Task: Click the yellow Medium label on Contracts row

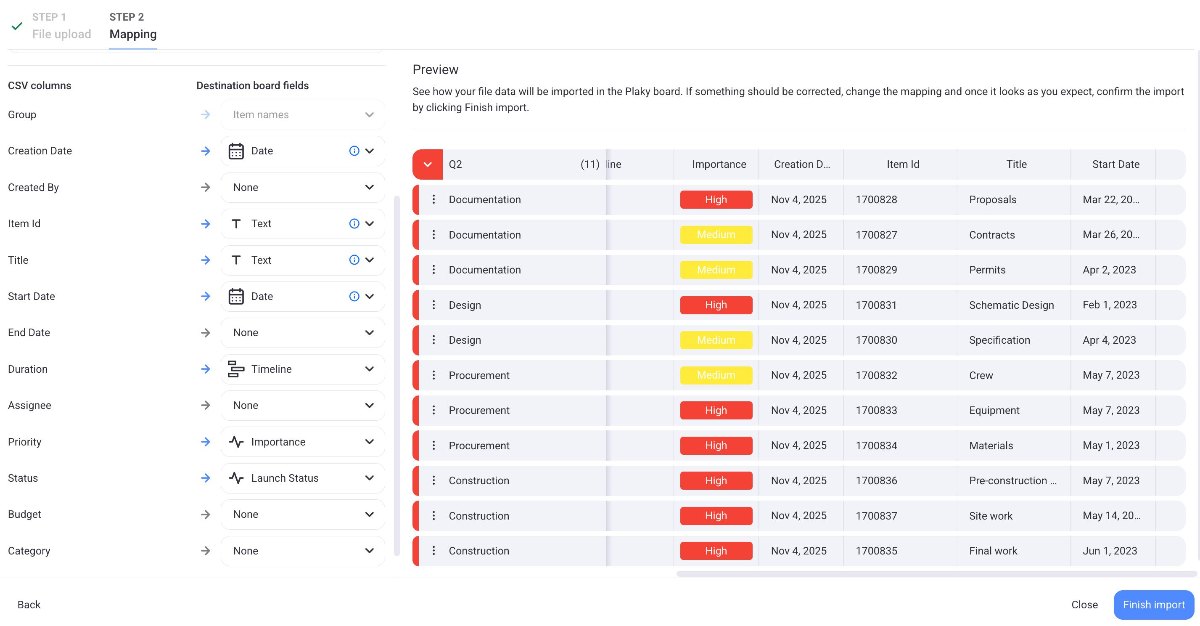Action: point(716,235)
